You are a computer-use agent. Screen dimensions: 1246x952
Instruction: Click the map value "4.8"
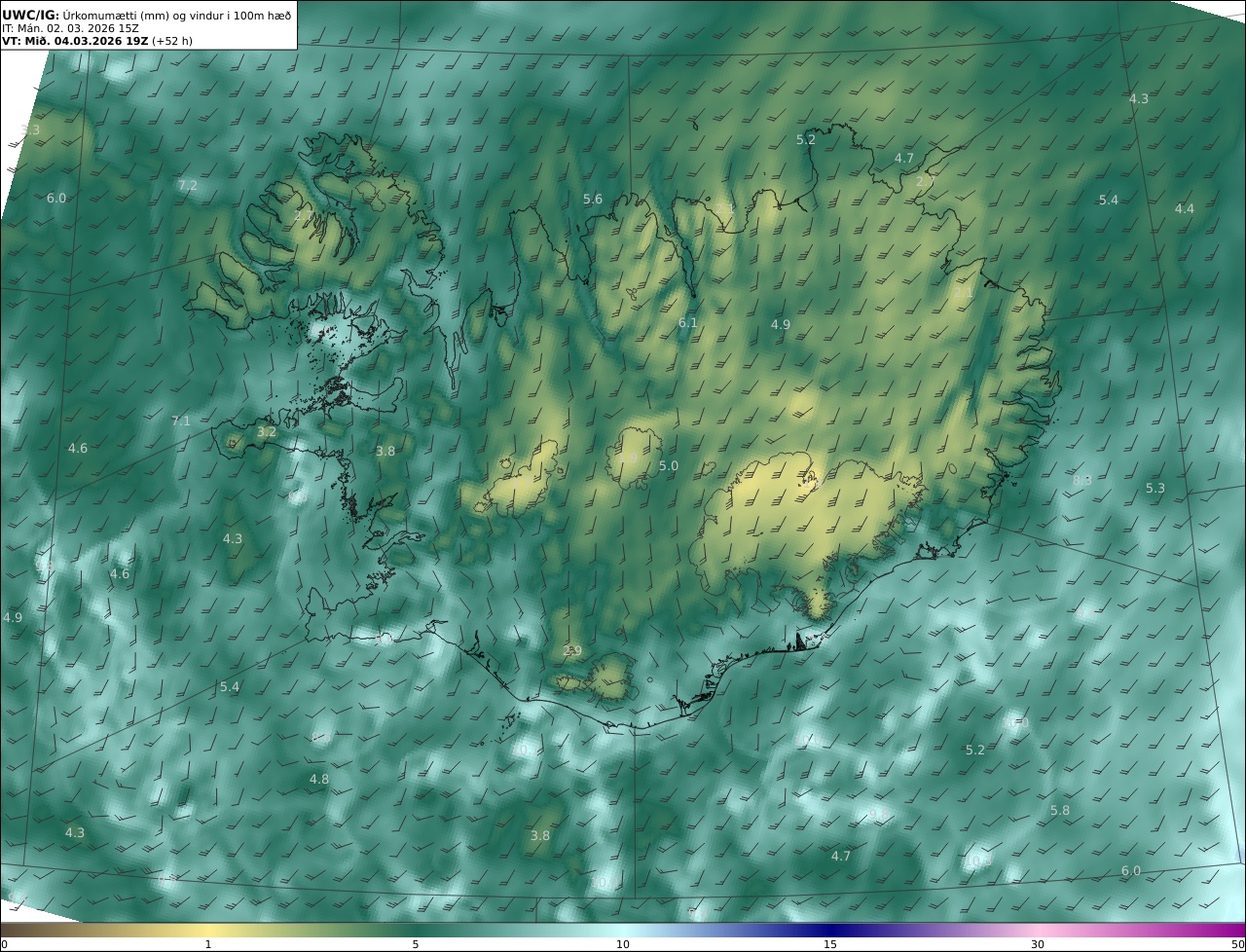(319, 779)
